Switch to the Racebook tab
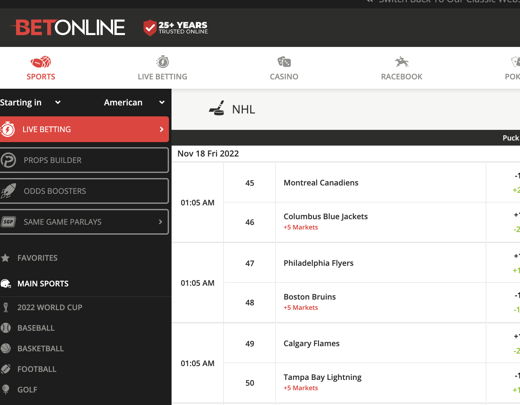 (401, 68)
